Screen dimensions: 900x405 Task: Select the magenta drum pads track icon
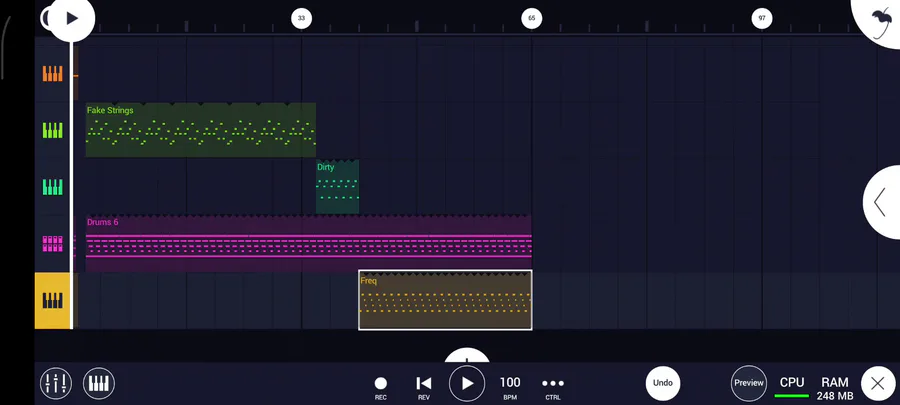coord(52,244)
